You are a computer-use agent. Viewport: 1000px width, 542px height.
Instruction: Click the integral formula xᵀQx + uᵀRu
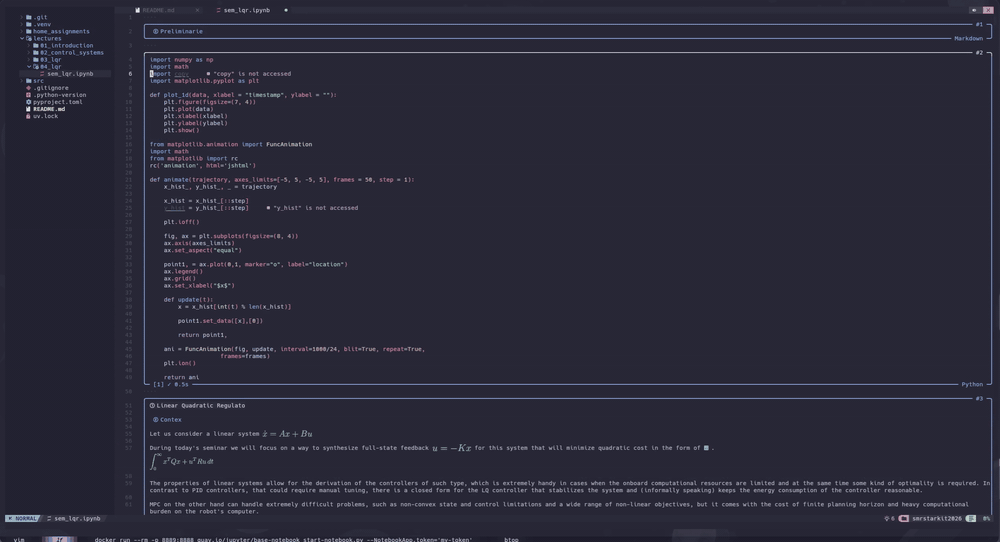click(182, 462)
